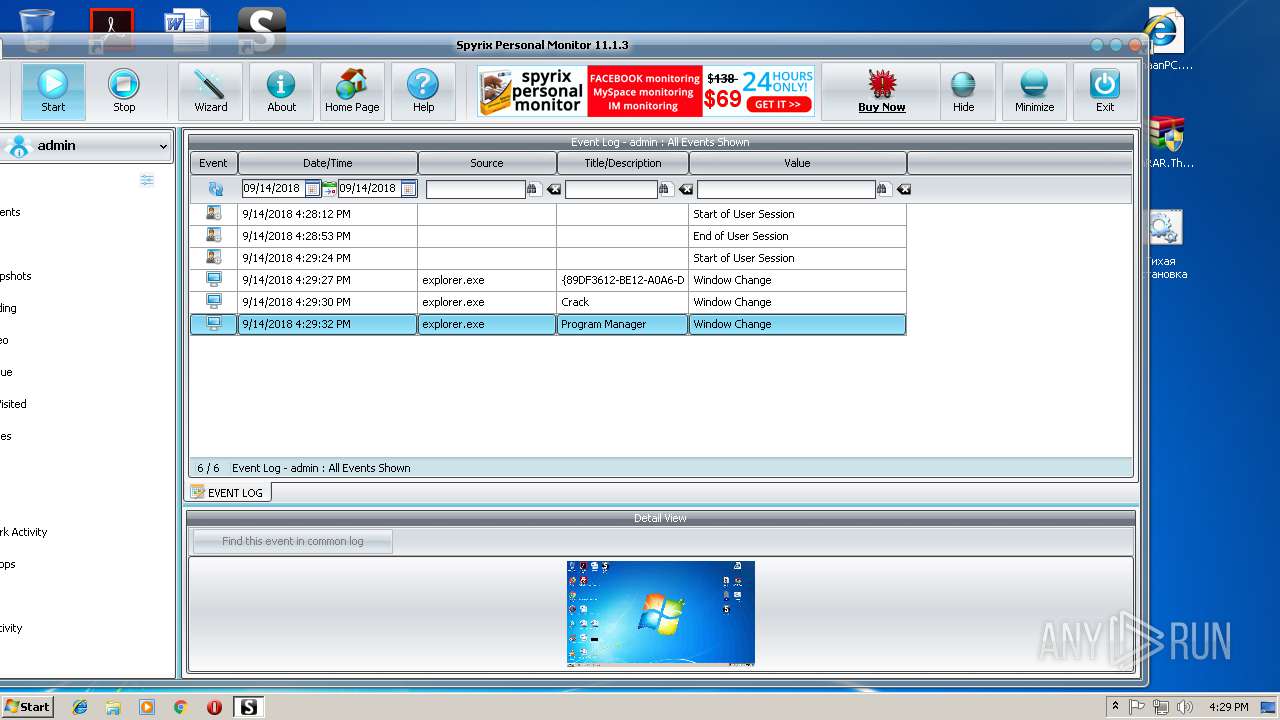Open Internet Explorer from taskbar
This screenshot has height=720, width=1280.
tap(80, 707)
